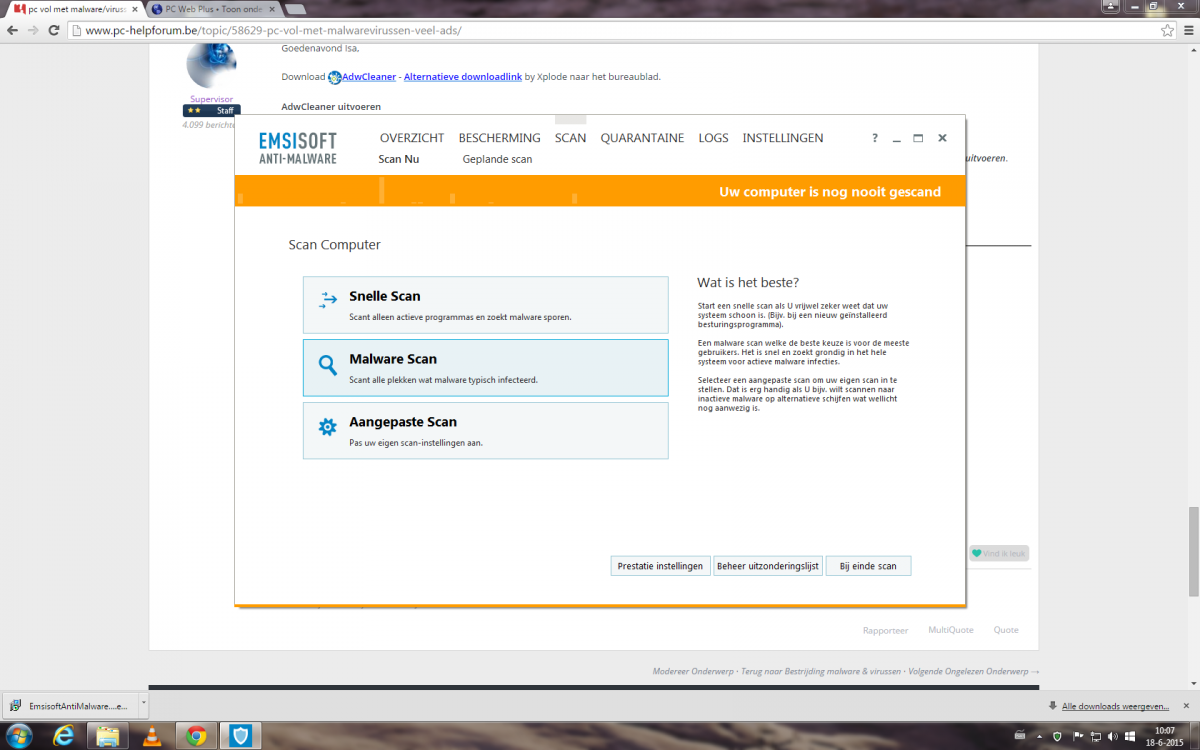The height and width of the screenshot is (750, 1200).
Task: Start the Malware Scan option
Action: (485, 368)
